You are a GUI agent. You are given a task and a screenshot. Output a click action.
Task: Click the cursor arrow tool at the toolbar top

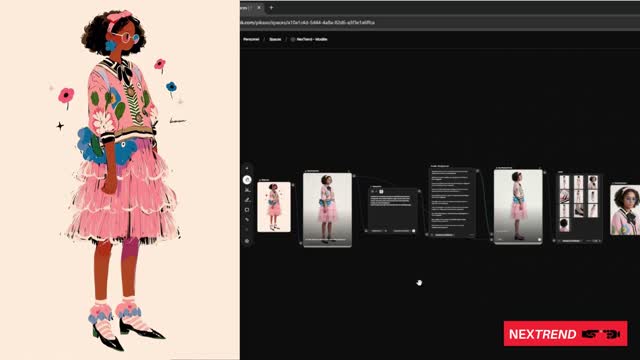247,168
